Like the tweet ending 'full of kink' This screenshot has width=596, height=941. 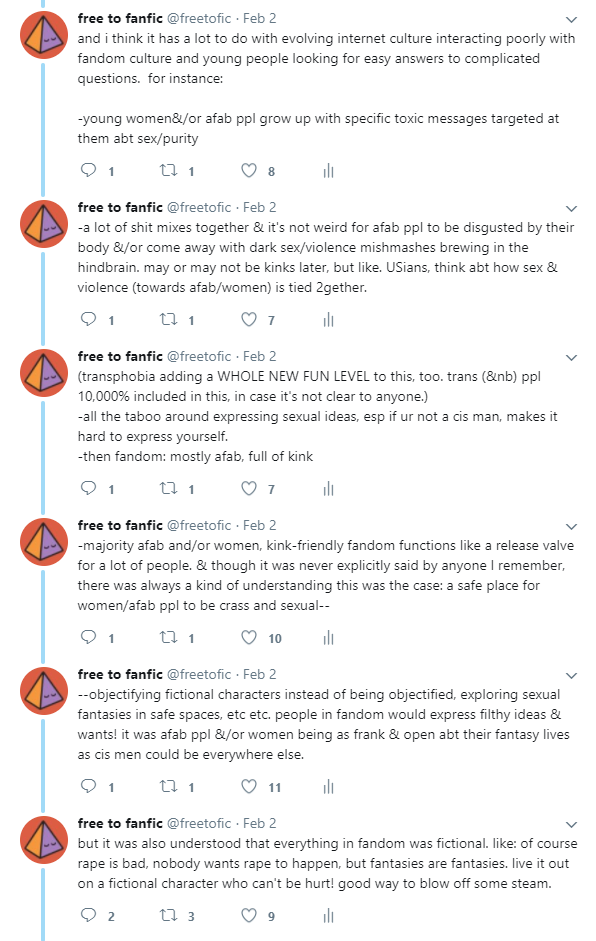(249, 489)
